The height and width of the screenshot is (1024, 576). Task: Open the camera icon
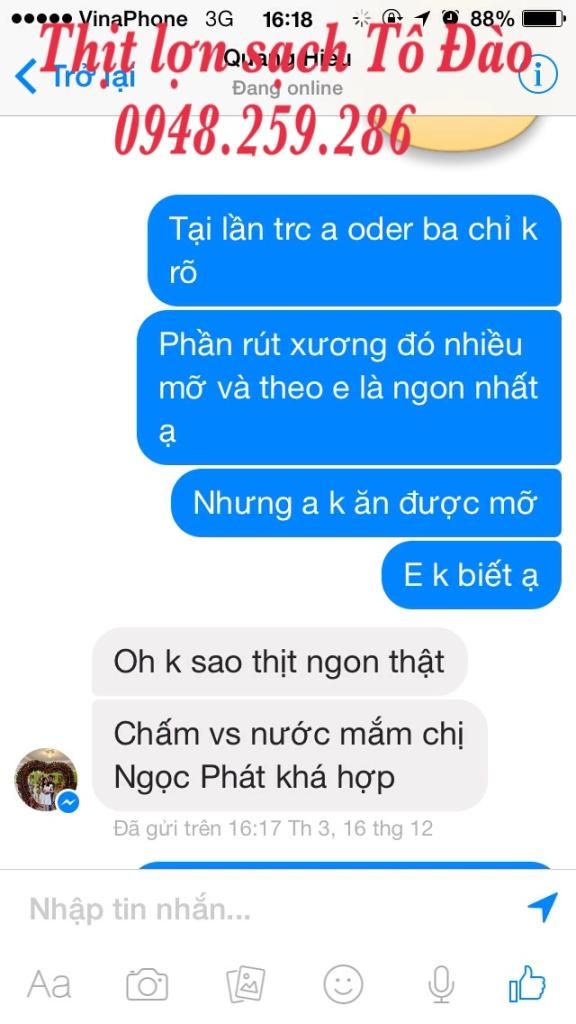click(x=147, y=984)
